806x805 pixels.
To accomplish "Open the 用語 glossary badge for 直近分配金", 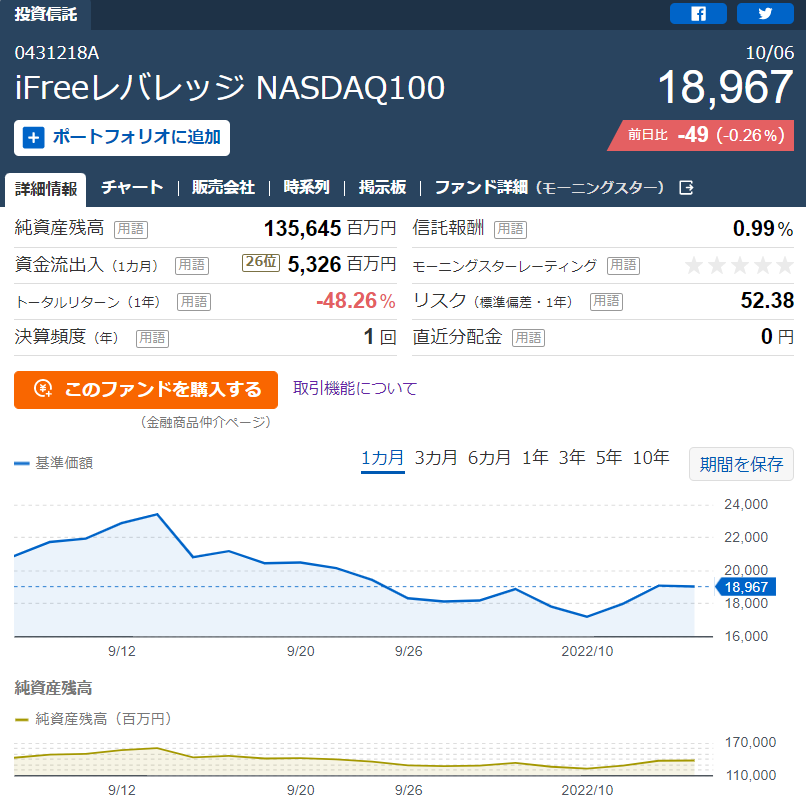I will [528, 338].
